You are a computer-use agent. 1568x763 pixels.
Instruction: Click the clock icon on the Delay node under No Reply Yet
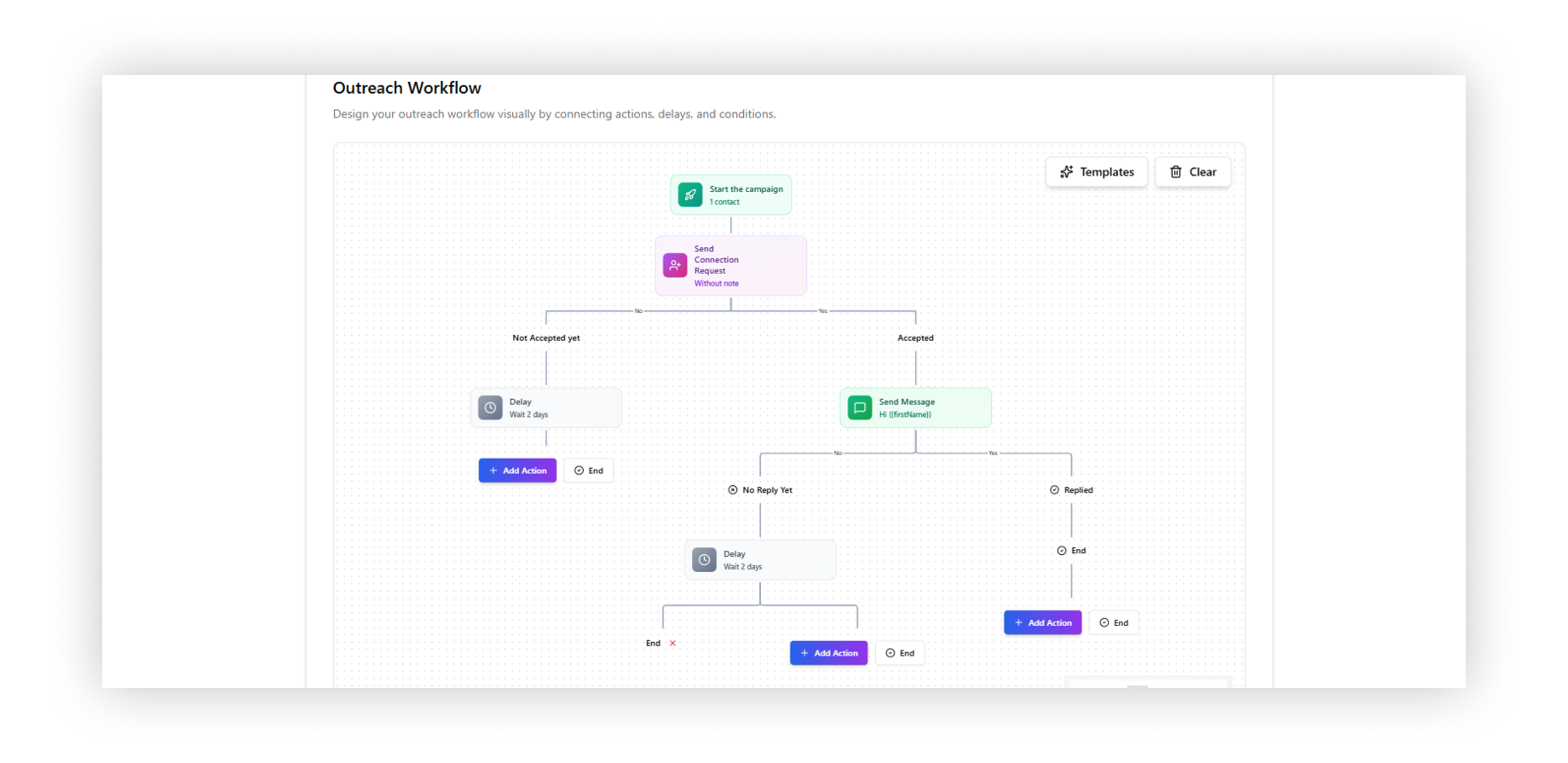point(704,560)
